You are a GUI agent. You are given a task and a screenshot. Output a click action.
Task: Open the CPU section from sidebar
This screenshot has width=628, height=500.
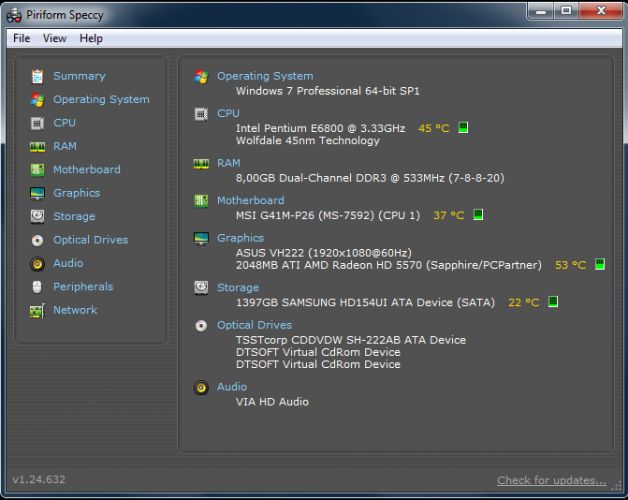coord(64,123)
